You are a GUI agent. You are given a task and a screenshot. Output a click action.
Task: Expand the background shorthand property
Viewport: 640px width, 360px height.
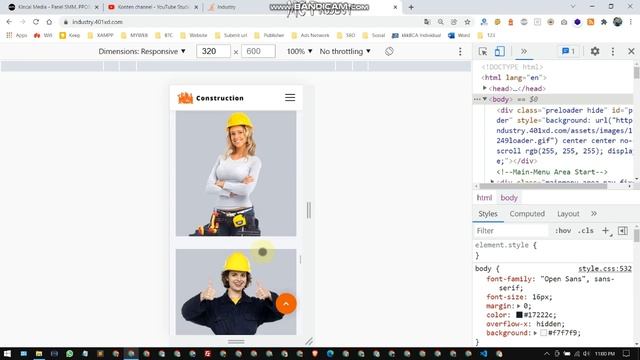coord(535,333)
